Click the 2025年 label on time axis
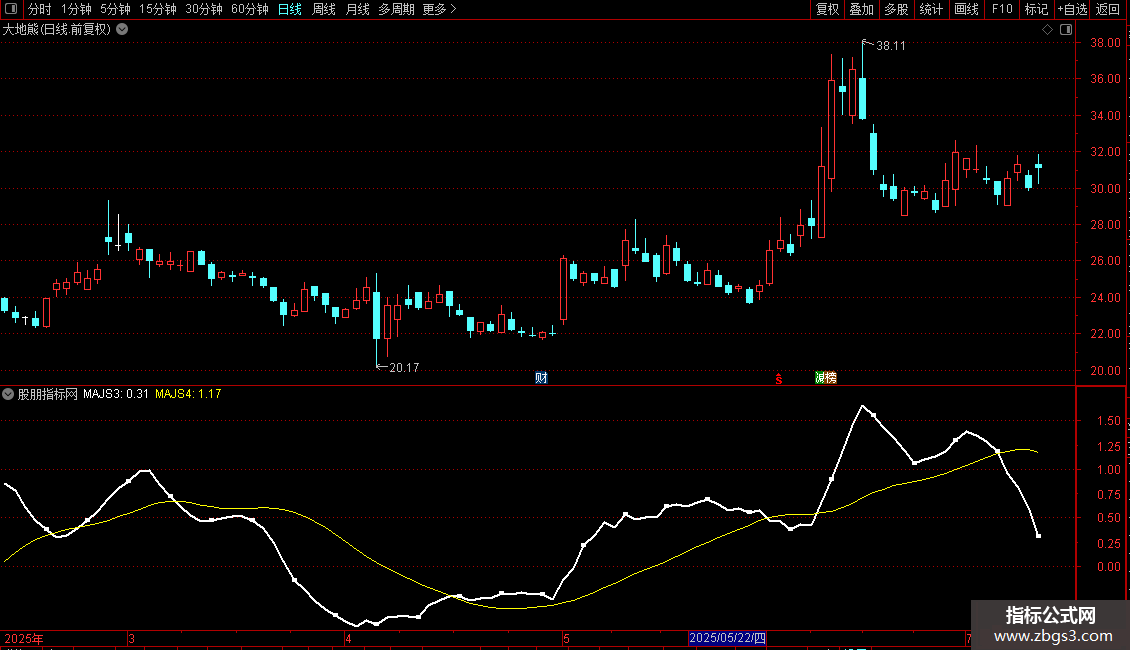Screen dimensions: 1130x650 pos(24,638)
